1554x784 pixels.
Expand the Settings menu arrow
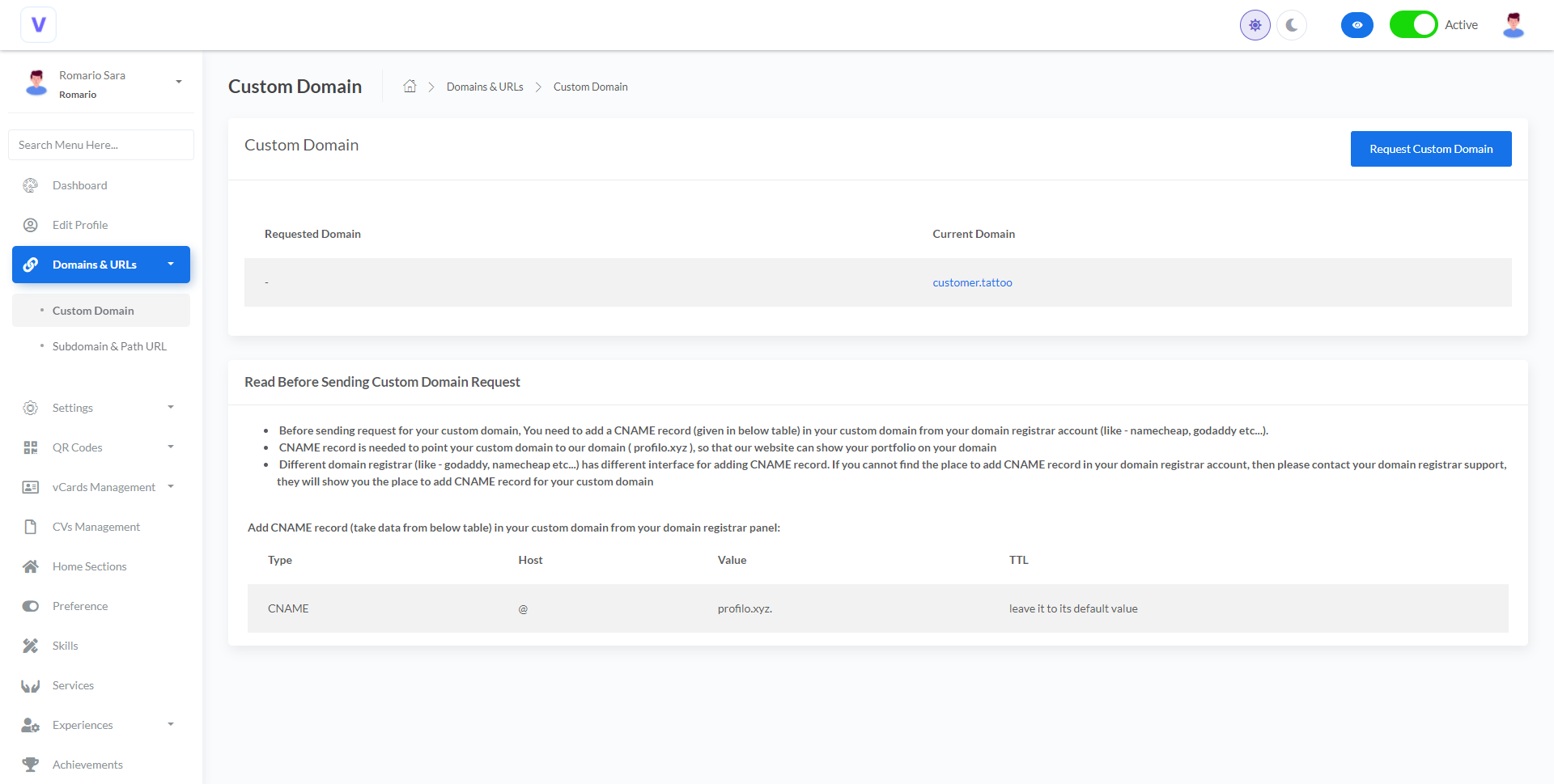click(x=171, y=407)
